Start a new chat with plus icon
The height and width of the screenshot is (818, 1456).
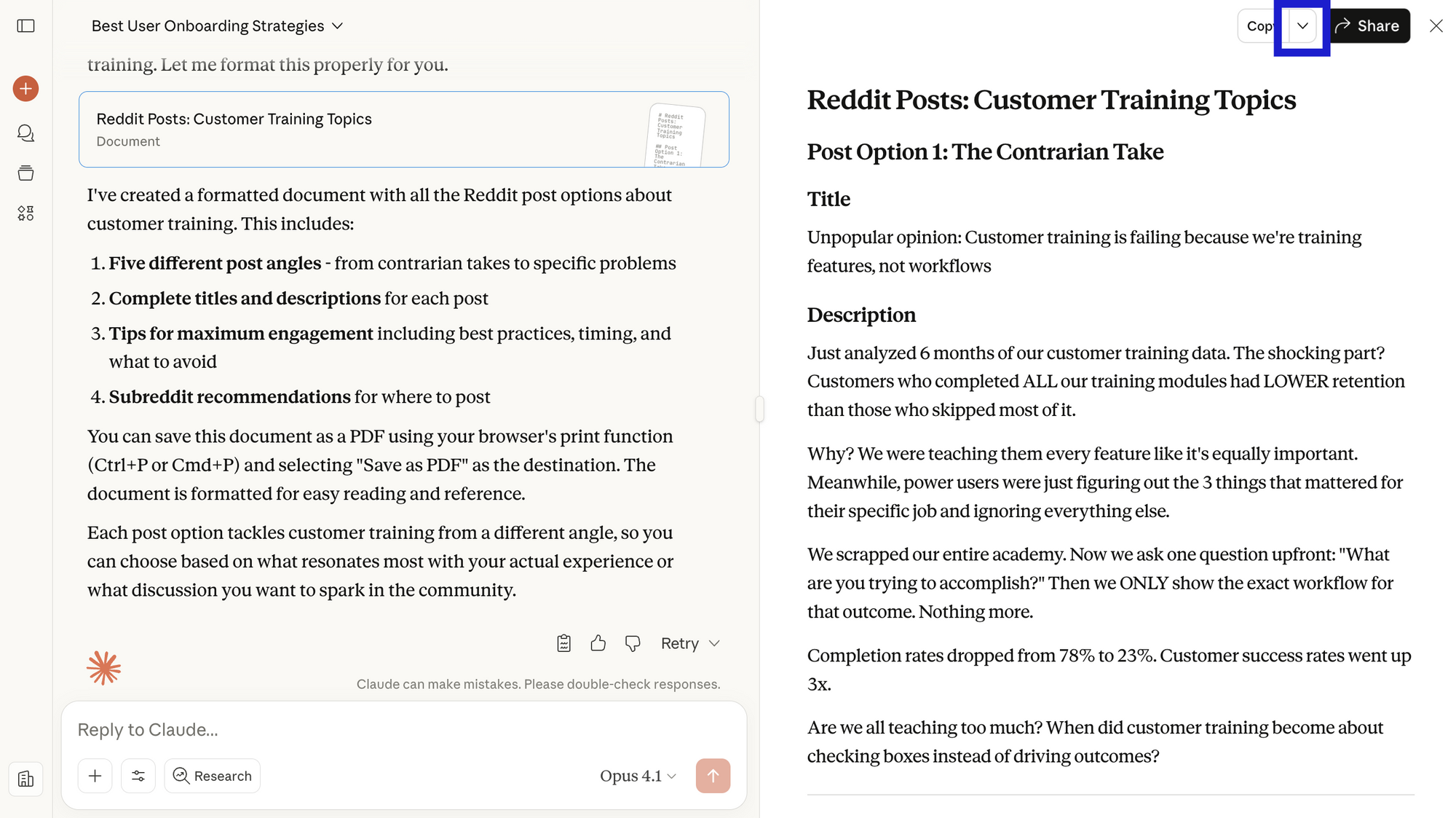26,89
